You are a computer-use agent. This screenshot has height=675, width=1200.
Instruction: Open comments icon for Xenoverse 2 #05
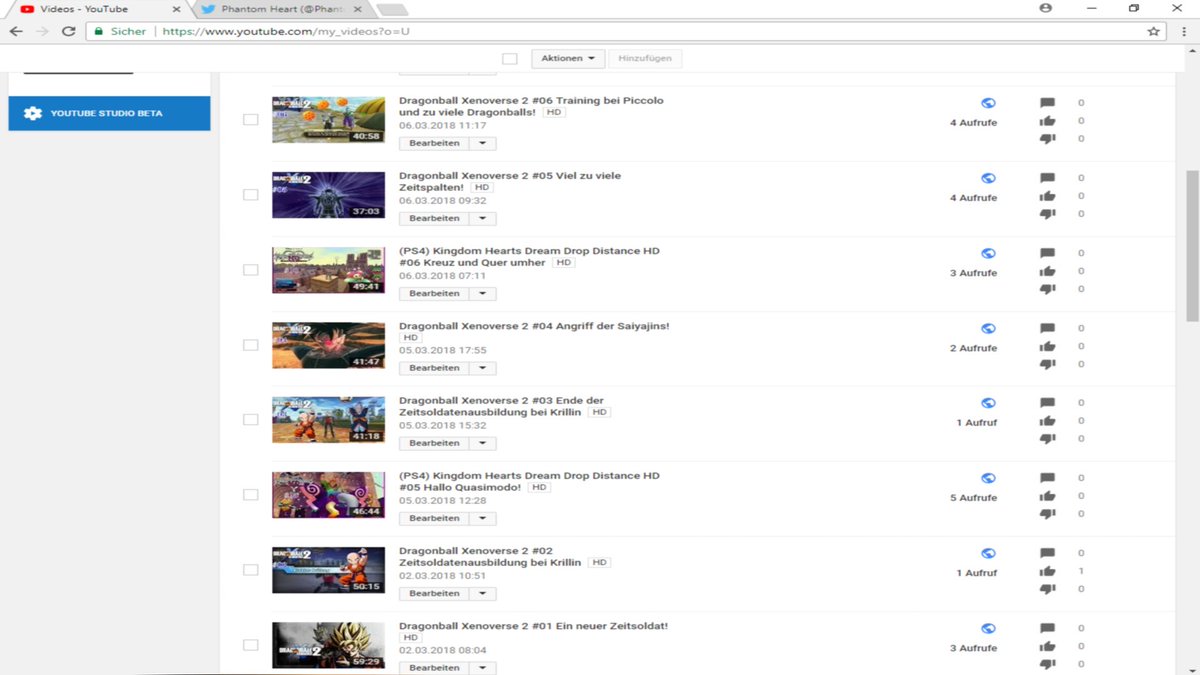click(1047, 178)
